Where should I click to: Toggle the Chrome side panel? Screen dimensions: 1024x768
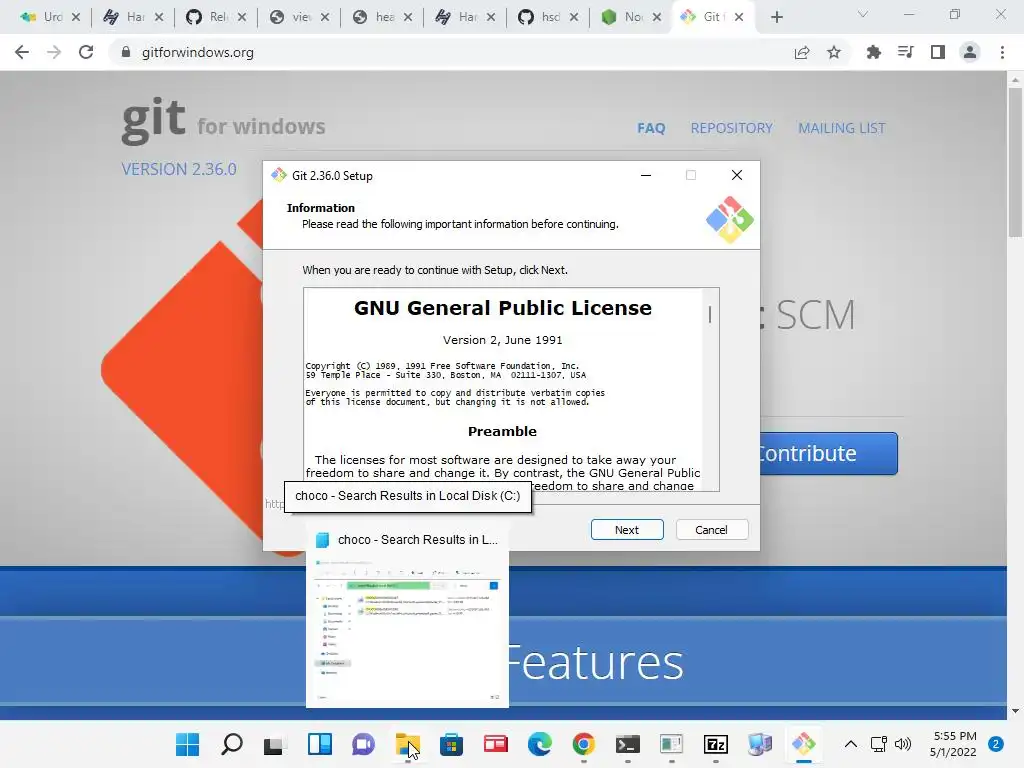(938, 52)
